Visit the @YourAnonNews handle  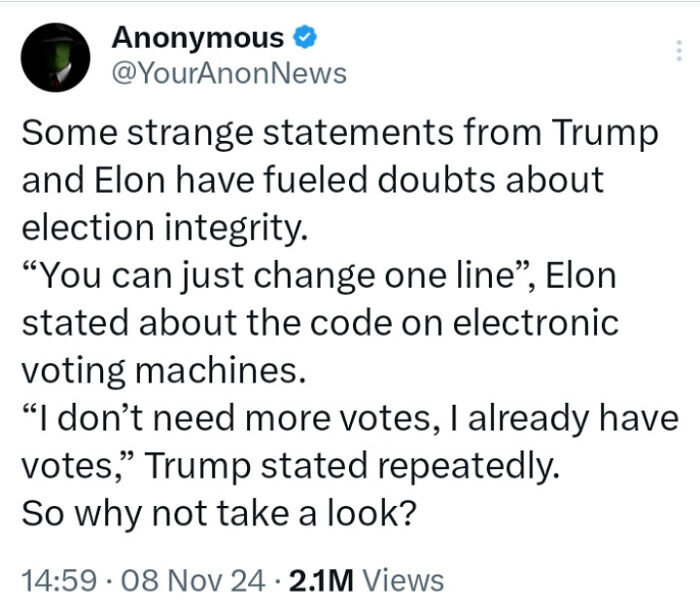pyautogui.click(x=229, y=74)
